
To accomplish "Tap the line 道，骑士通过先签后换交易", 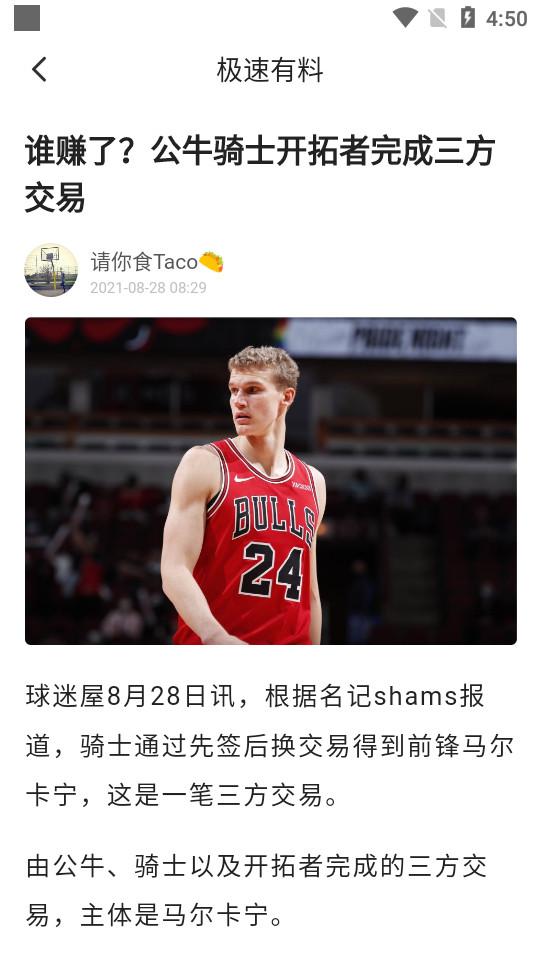I will 269,746.
